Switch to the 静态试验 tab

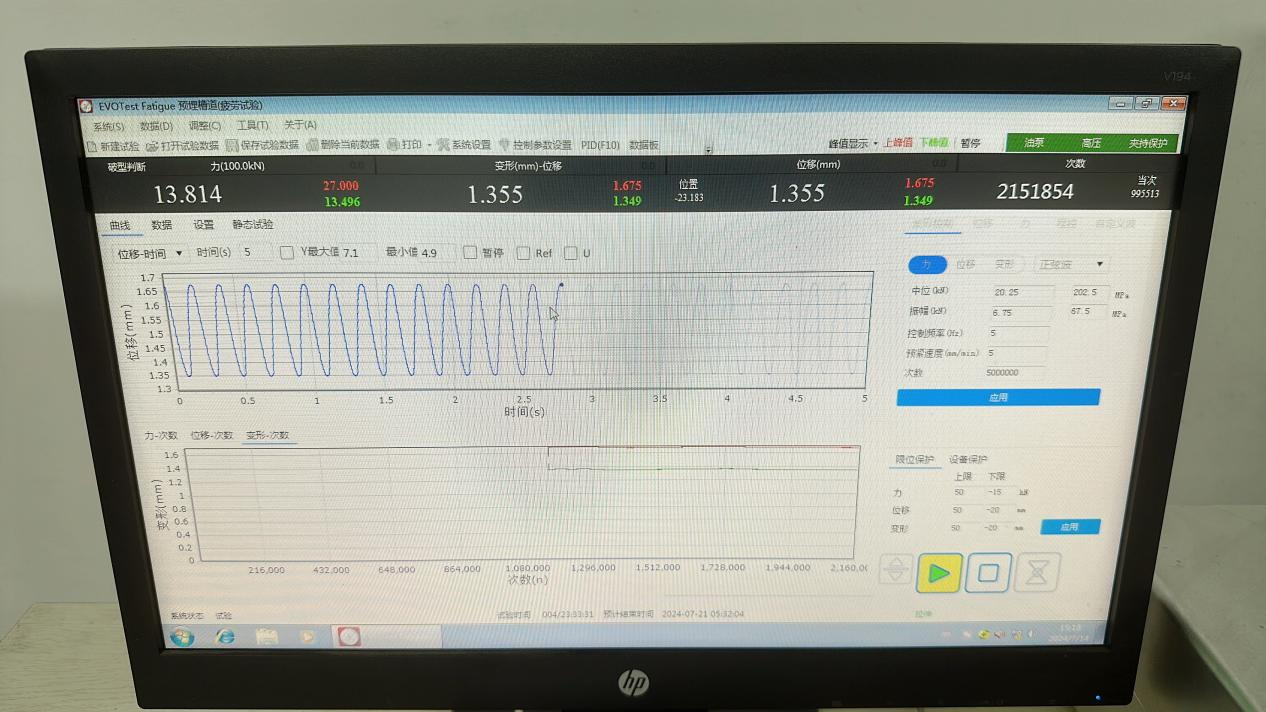(253, 225)
